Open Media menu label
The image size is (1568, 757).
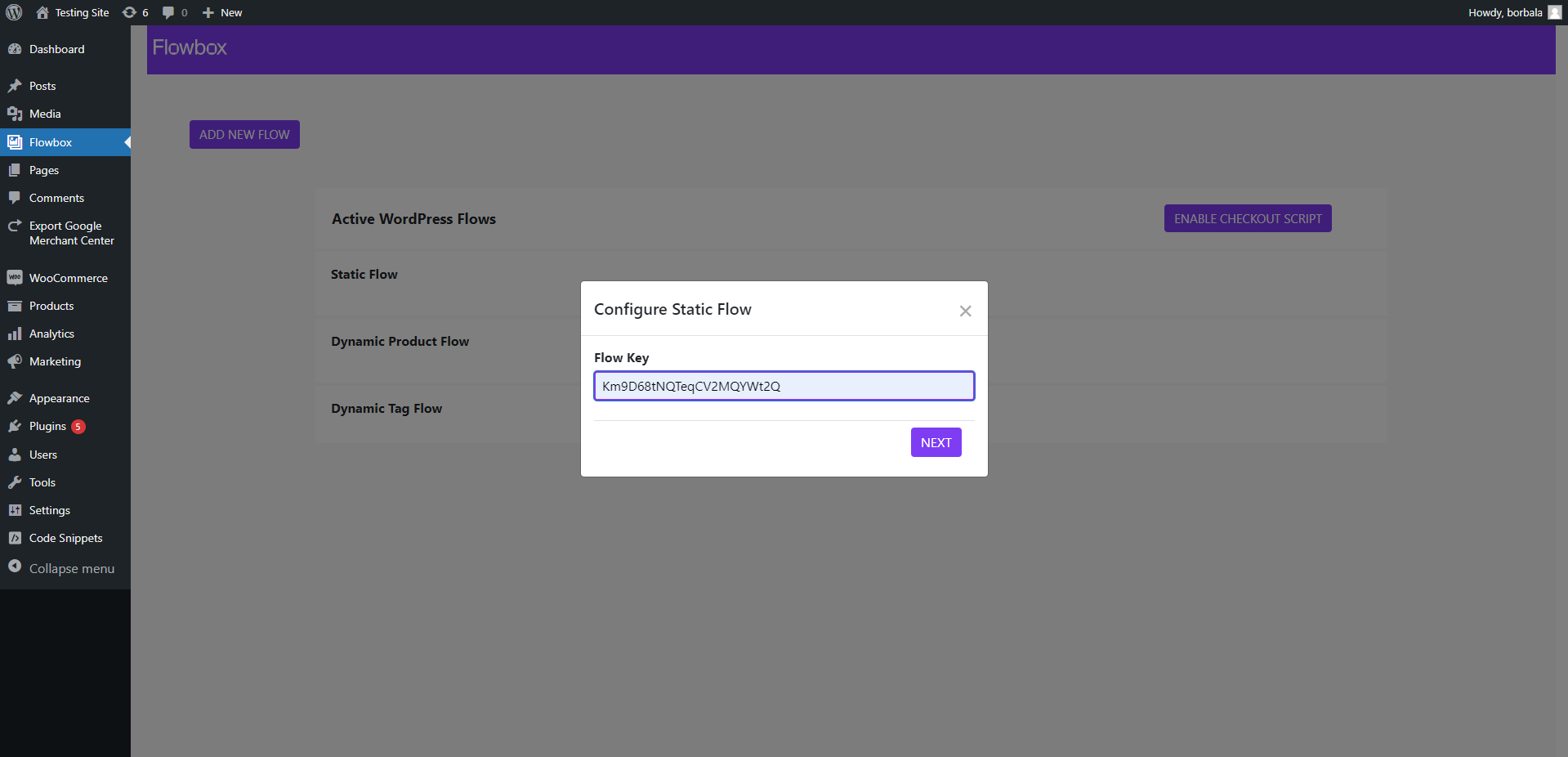45,114
